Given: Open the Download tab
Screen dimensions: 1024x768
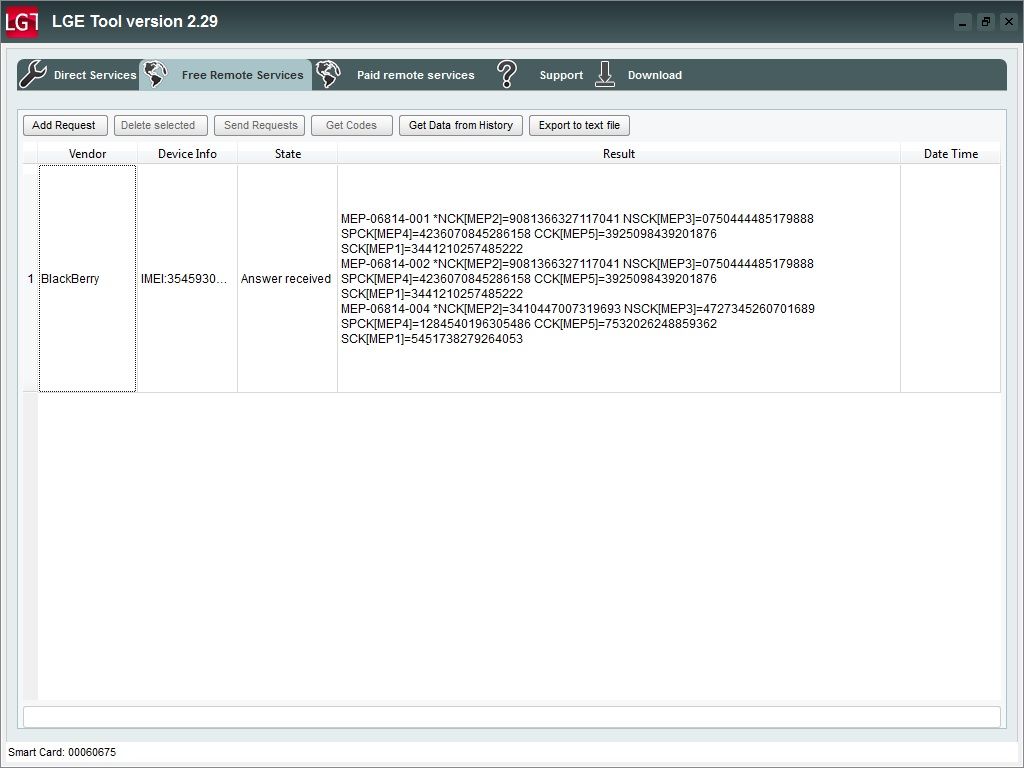Looking at the screenshot, I should tap(639, 74).
